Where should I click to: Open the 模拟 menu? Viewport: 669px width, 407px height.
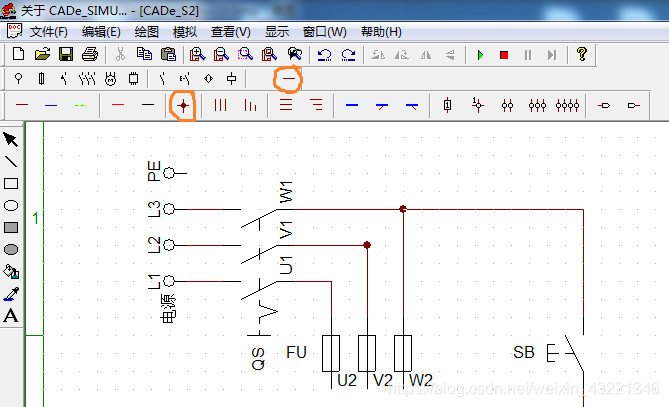185,32
